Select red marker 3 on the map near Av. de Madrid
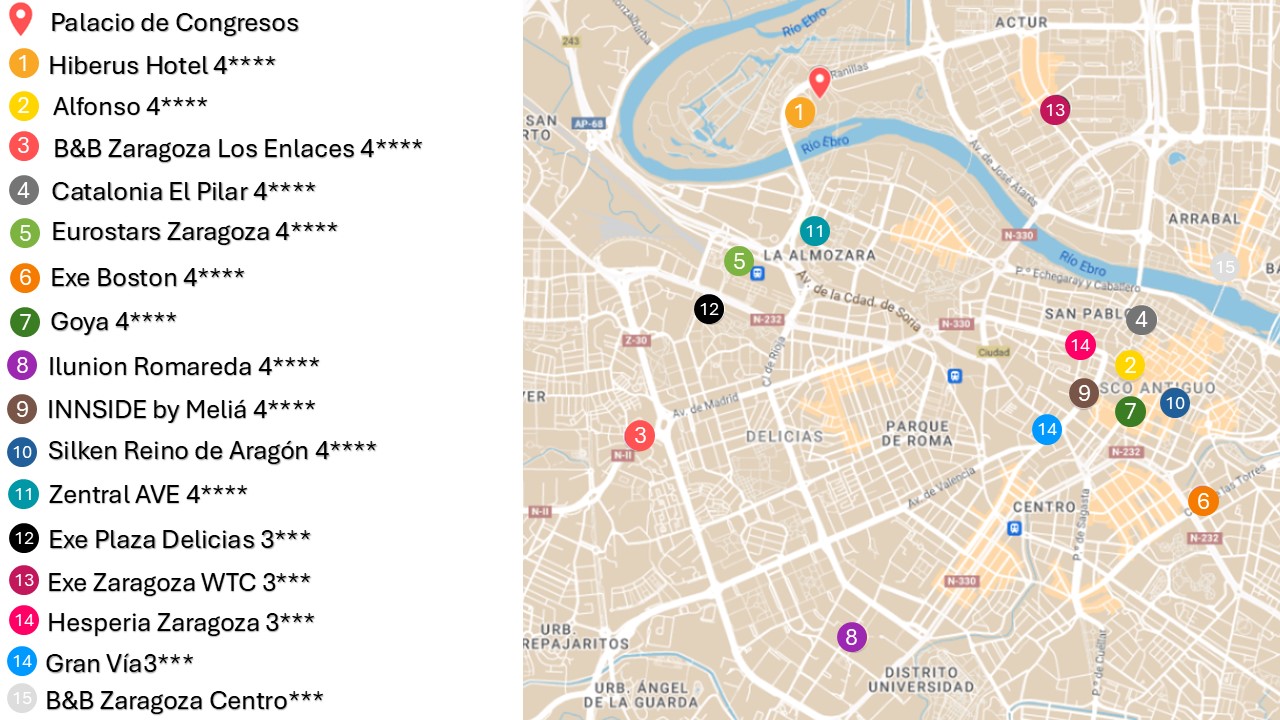1280x720 pixels. [x=639, y=435]
